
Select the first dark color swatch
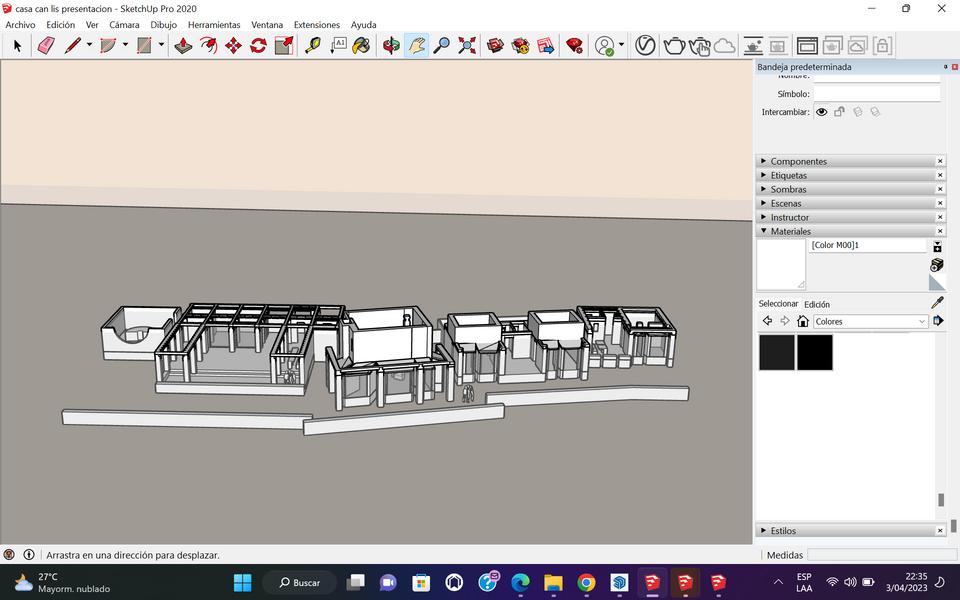(777, 352)
